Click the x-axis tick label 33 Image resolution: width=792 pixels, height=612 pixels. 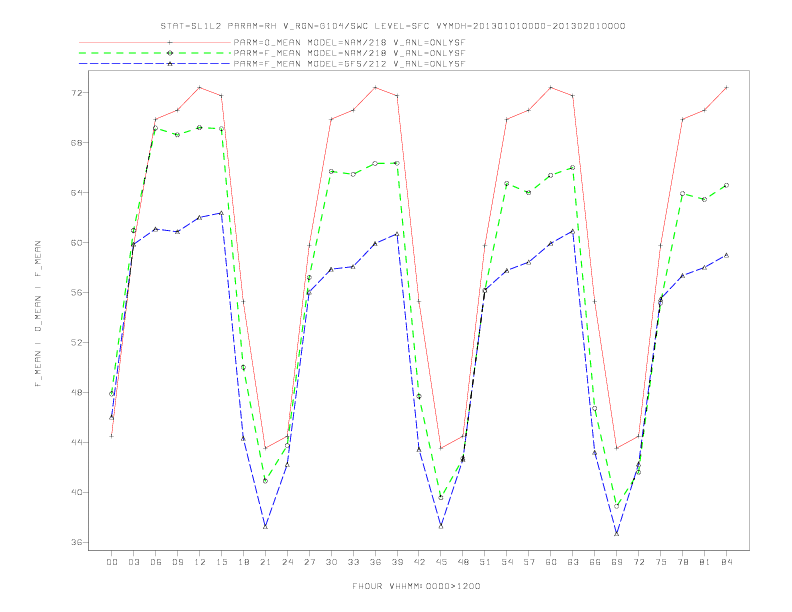pos(353,562)
